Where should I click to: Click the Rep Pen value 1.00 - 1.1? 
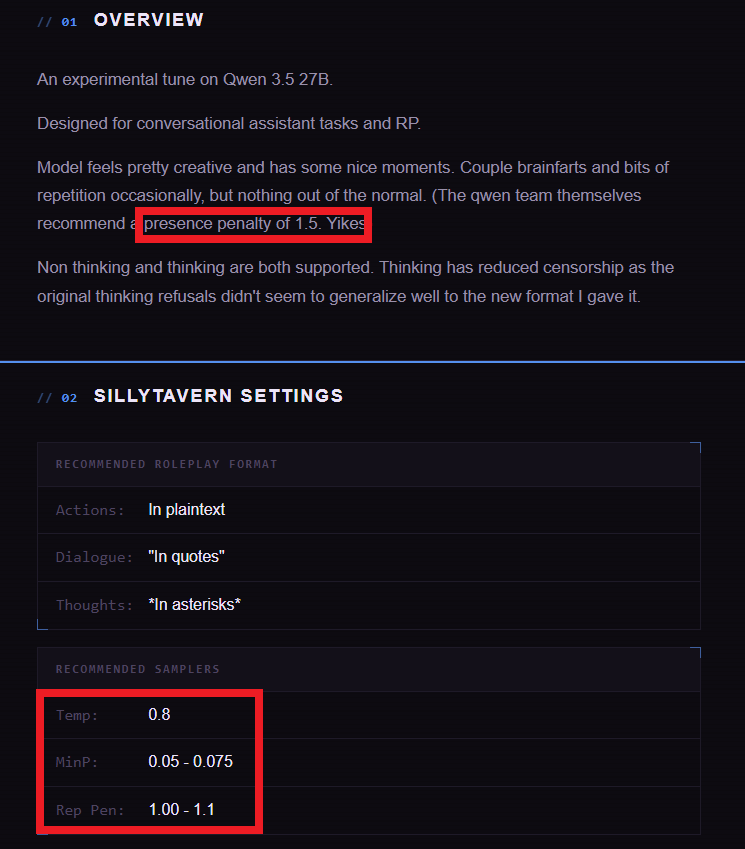tap(180, 810)
